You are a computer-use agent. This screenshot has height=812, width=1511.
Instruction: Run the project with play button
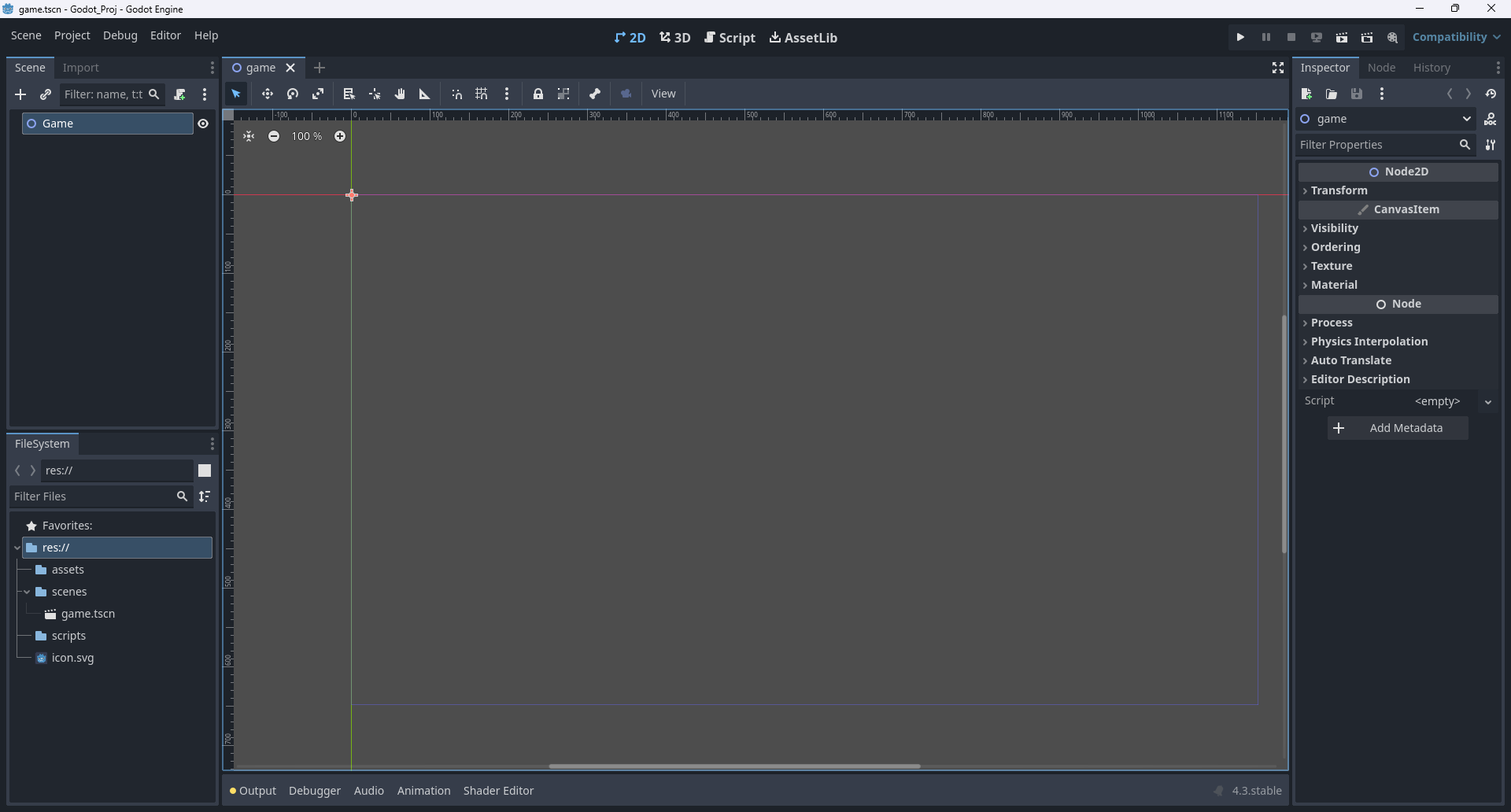click(x=1241, y=38)
